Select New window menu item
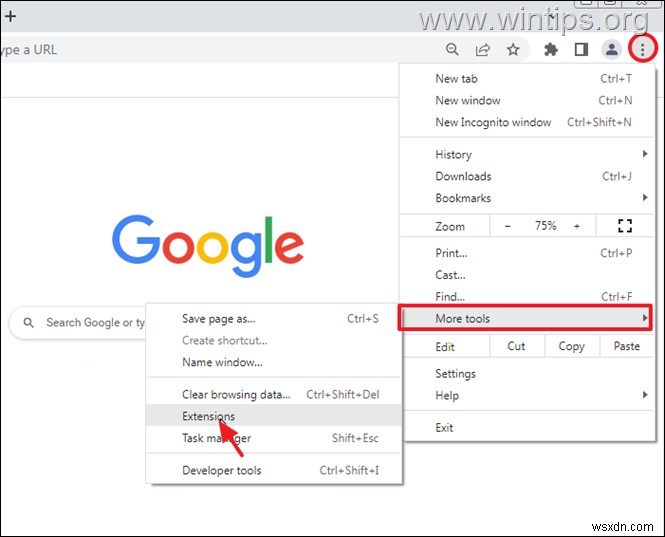This screenshot has width=665, height=537. pyautogui.click(x=527, y=101)
